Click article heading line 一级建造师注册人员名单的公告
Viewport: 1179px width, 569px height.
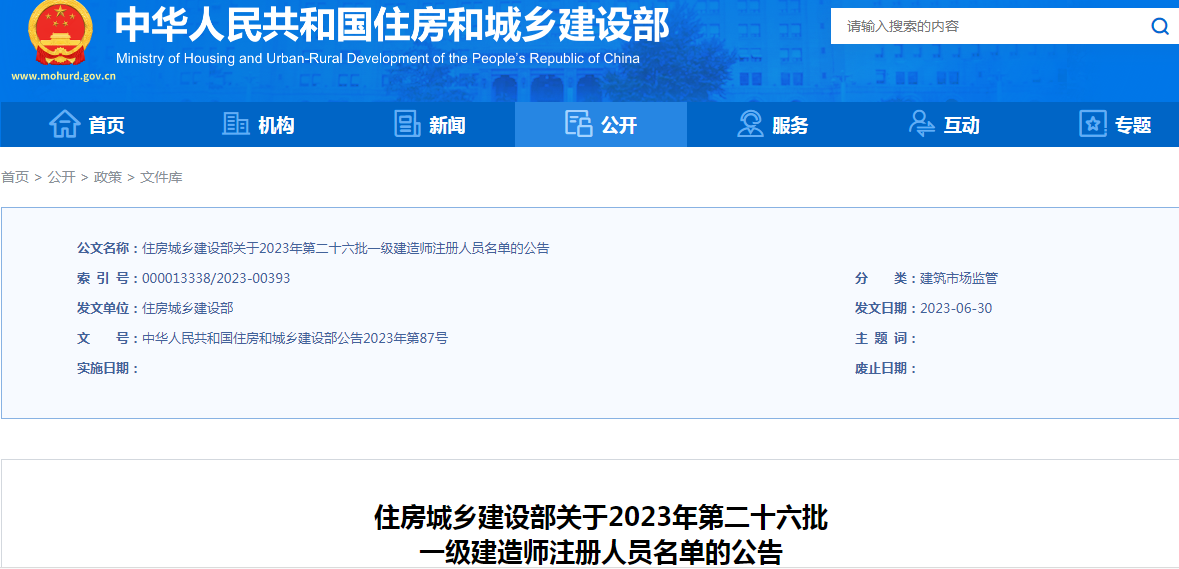point(601,552)
